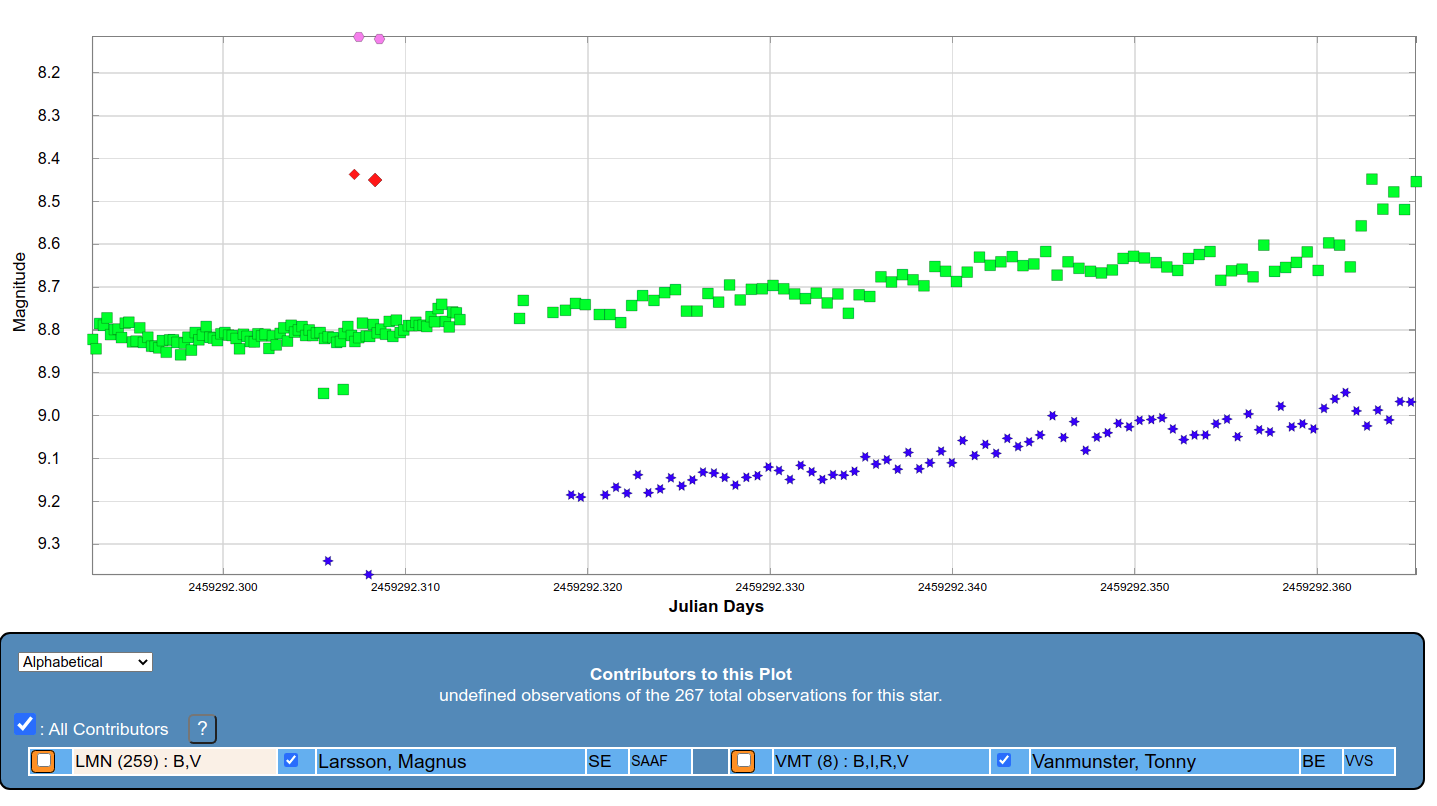
Task: Click the BE country code cell
Action: coord(1314,762)
